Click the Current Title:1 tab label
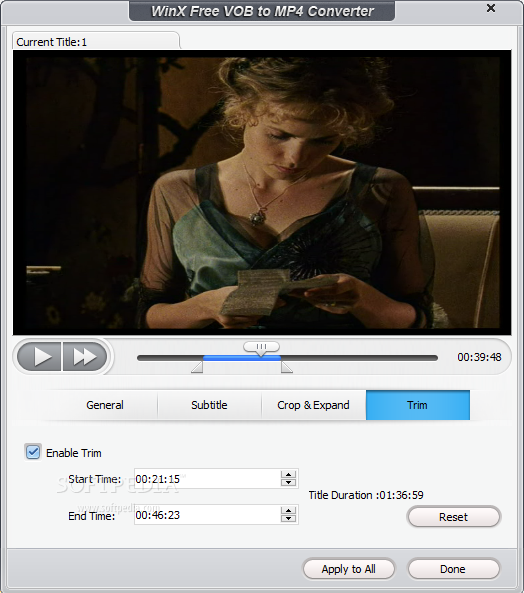 pos(51,42)
